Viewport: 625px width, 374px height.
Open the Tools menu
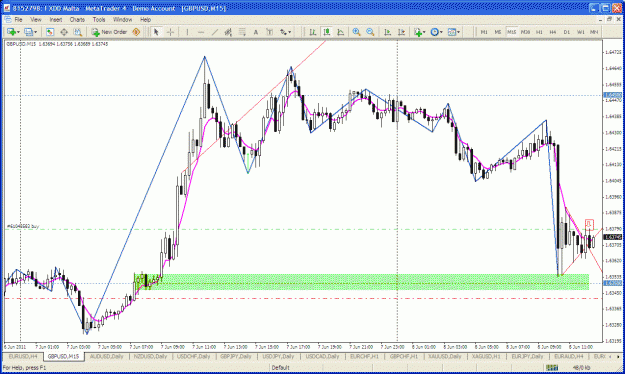tap(99, 20)
